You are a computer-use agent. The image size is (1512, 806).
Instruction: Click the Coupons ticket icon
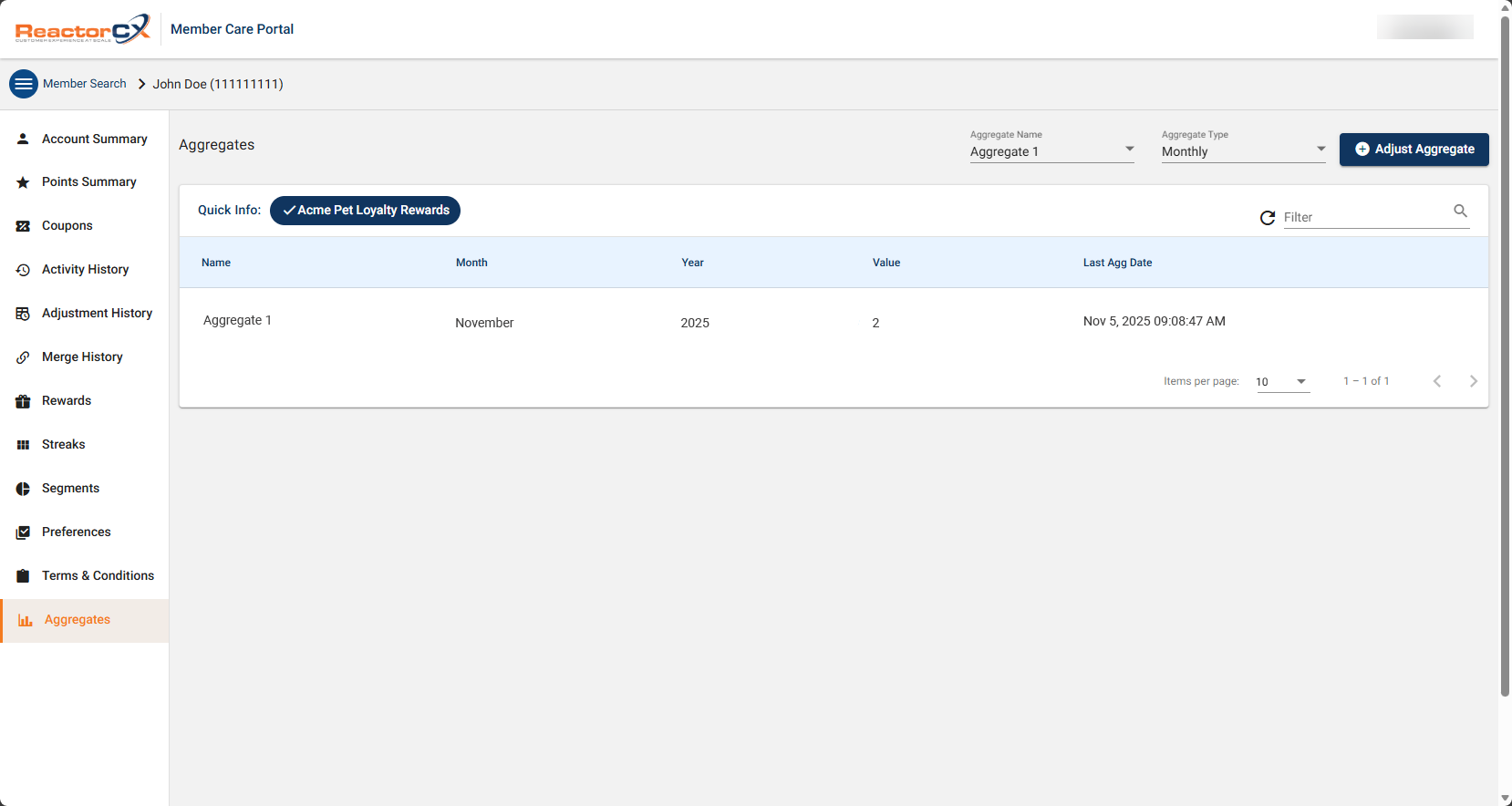[x=23, y=226]
